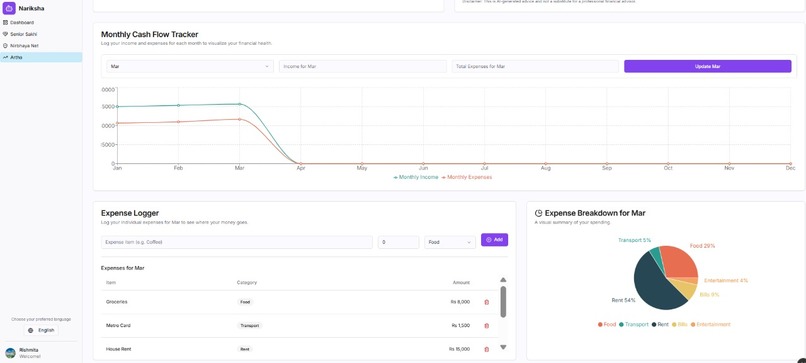The image size is (806, 363).
Task: Click the Nariksha purple logo icon
Action: coord(9,8)
